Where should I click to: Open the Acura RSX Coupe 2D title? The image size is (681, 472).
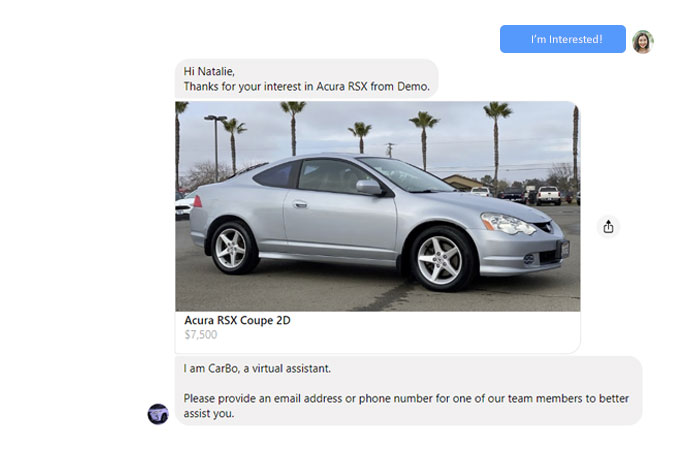(237, 320)
